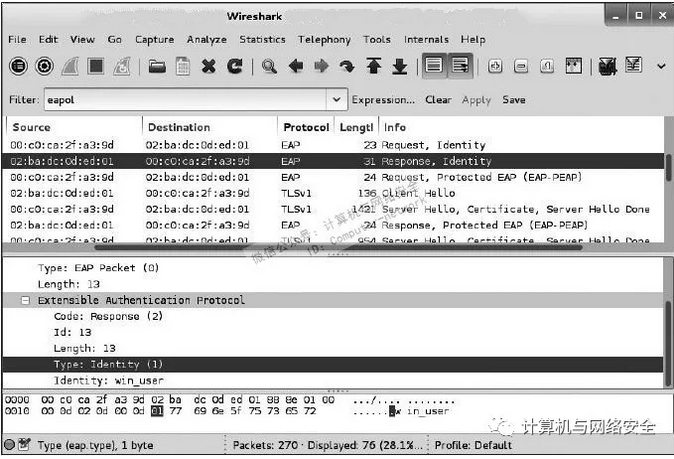Open the Tools menu

pos(377,40)
